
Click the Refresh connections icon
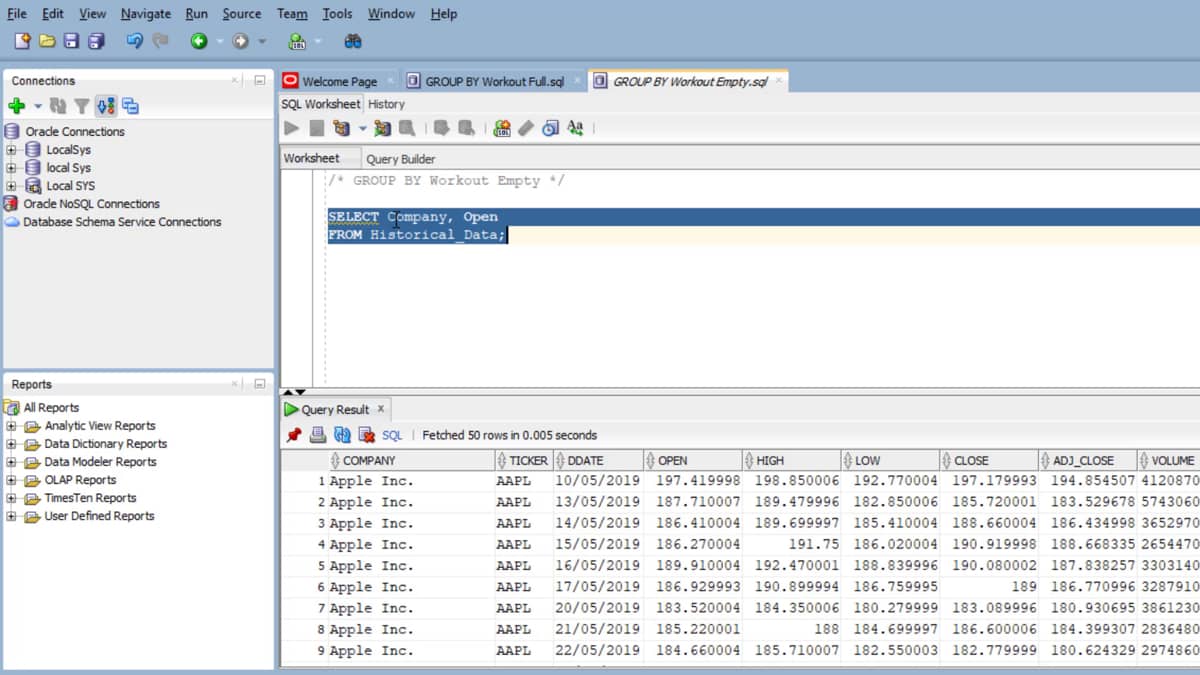[x=58, y=106]
